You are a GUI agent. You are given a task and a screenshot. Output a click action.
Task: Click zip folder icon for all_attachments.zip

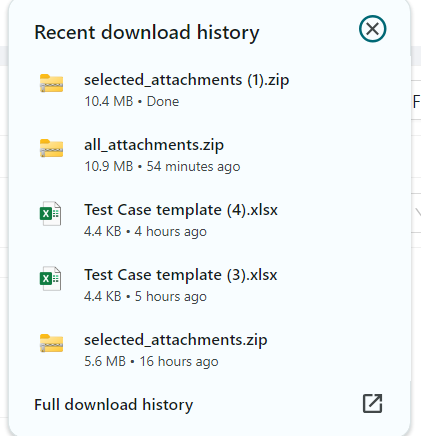point(51,148)
